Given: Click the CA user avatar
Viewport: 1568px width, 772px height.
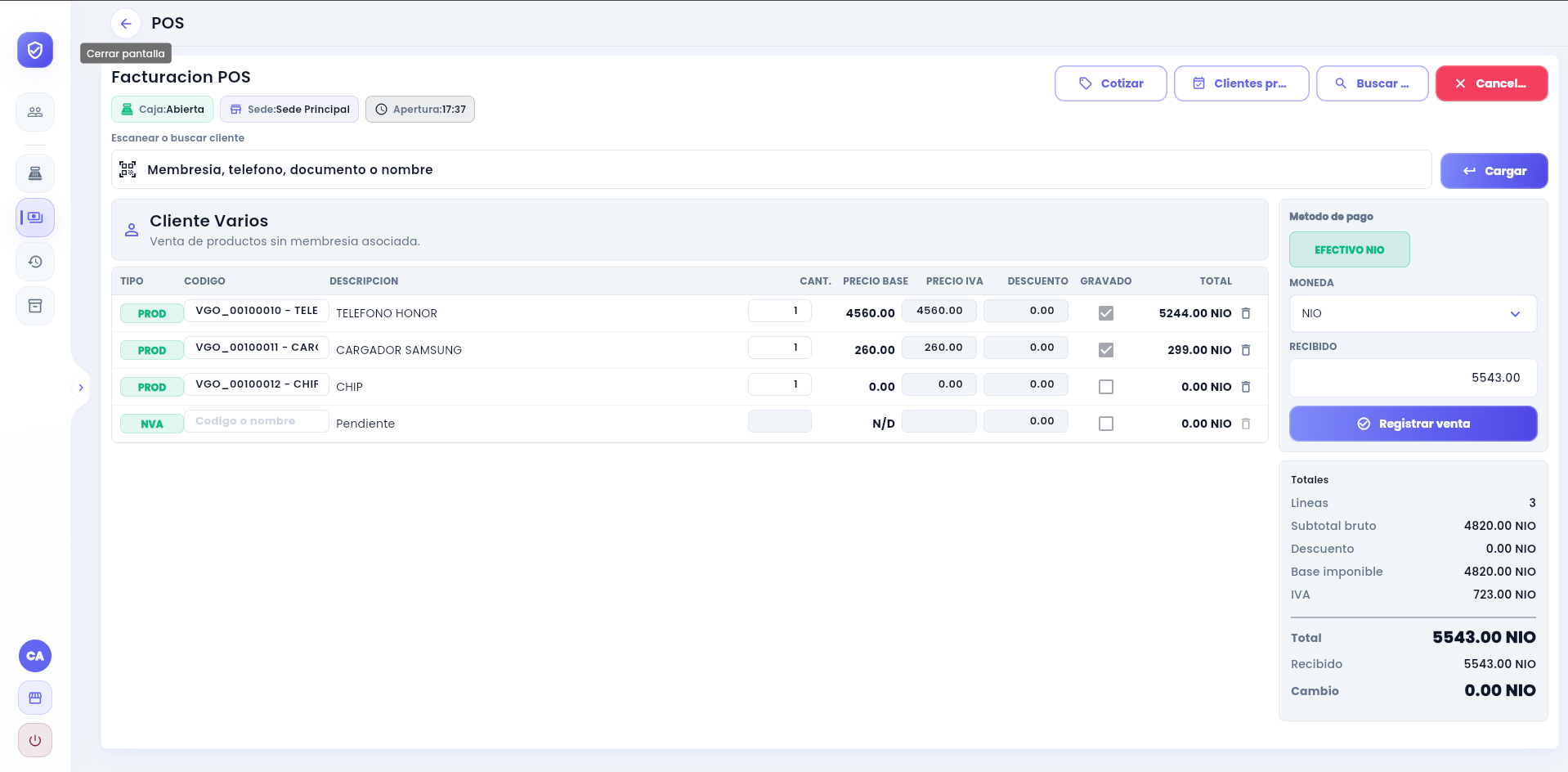Looking at the screenshot, I should [x=35, y=656].
